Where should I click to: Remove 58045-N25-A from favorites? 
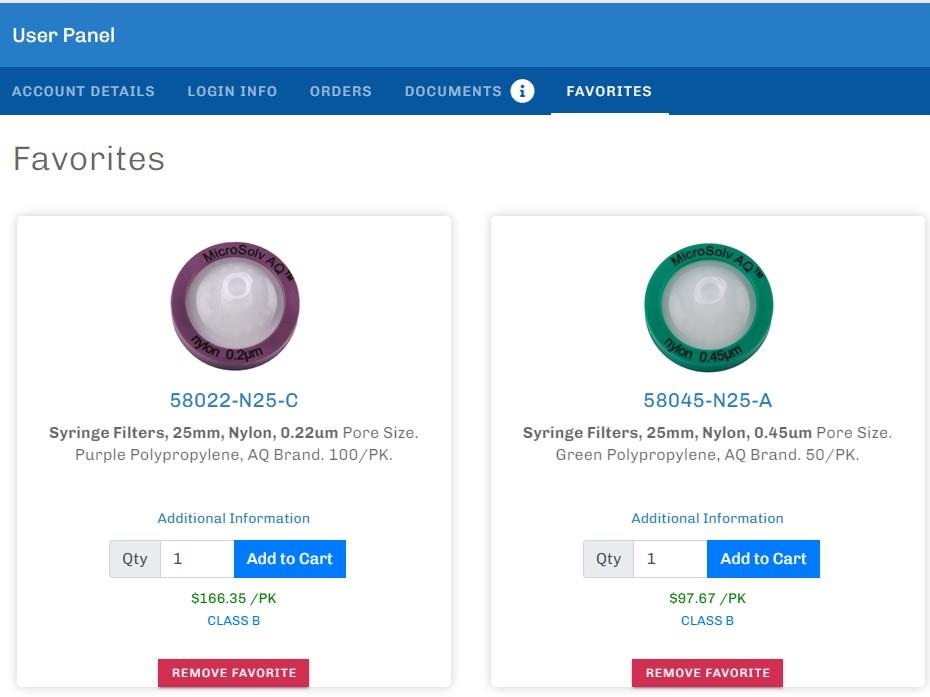708,673
